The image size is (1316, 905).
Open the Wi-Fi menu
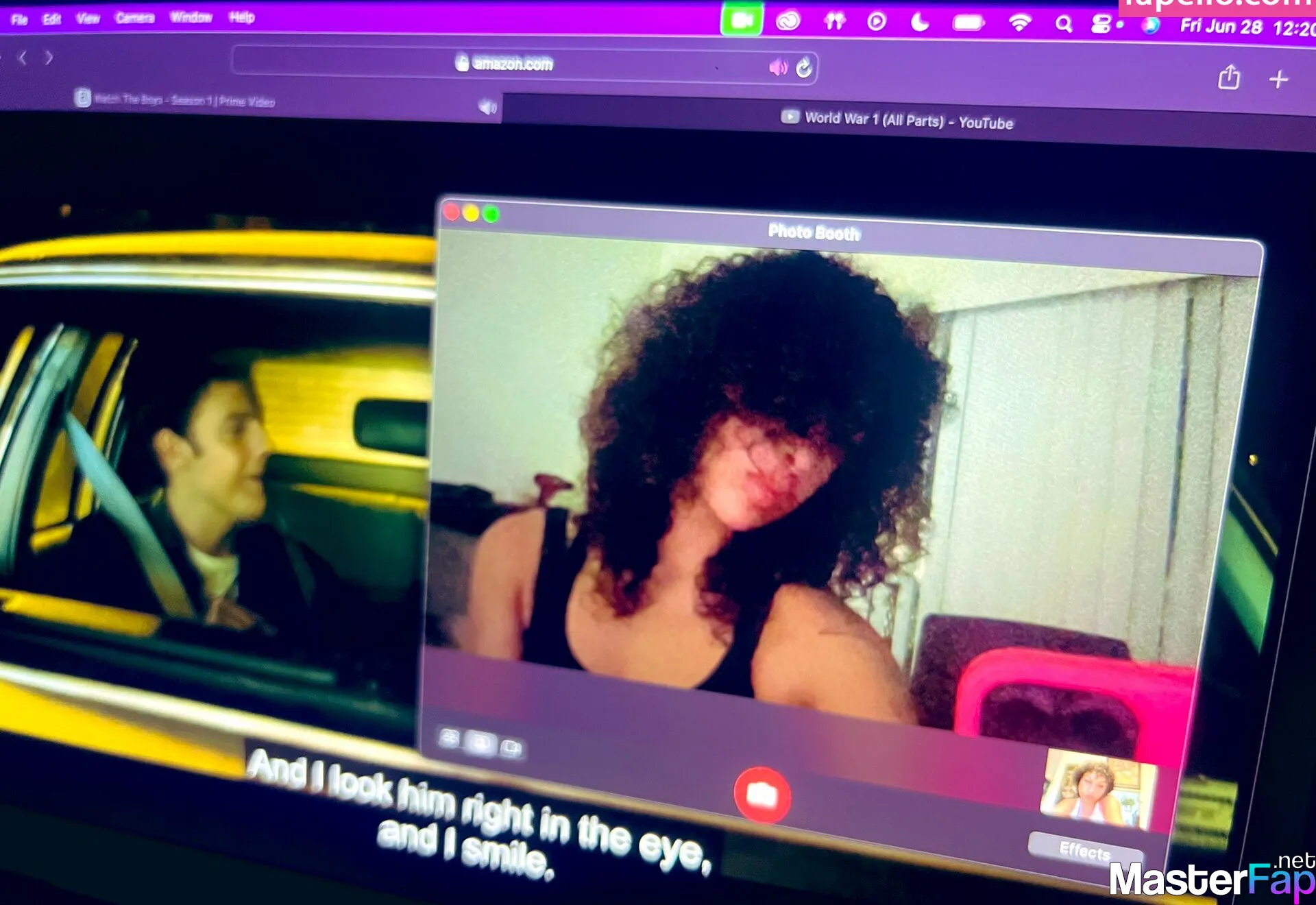(1020, 23)
